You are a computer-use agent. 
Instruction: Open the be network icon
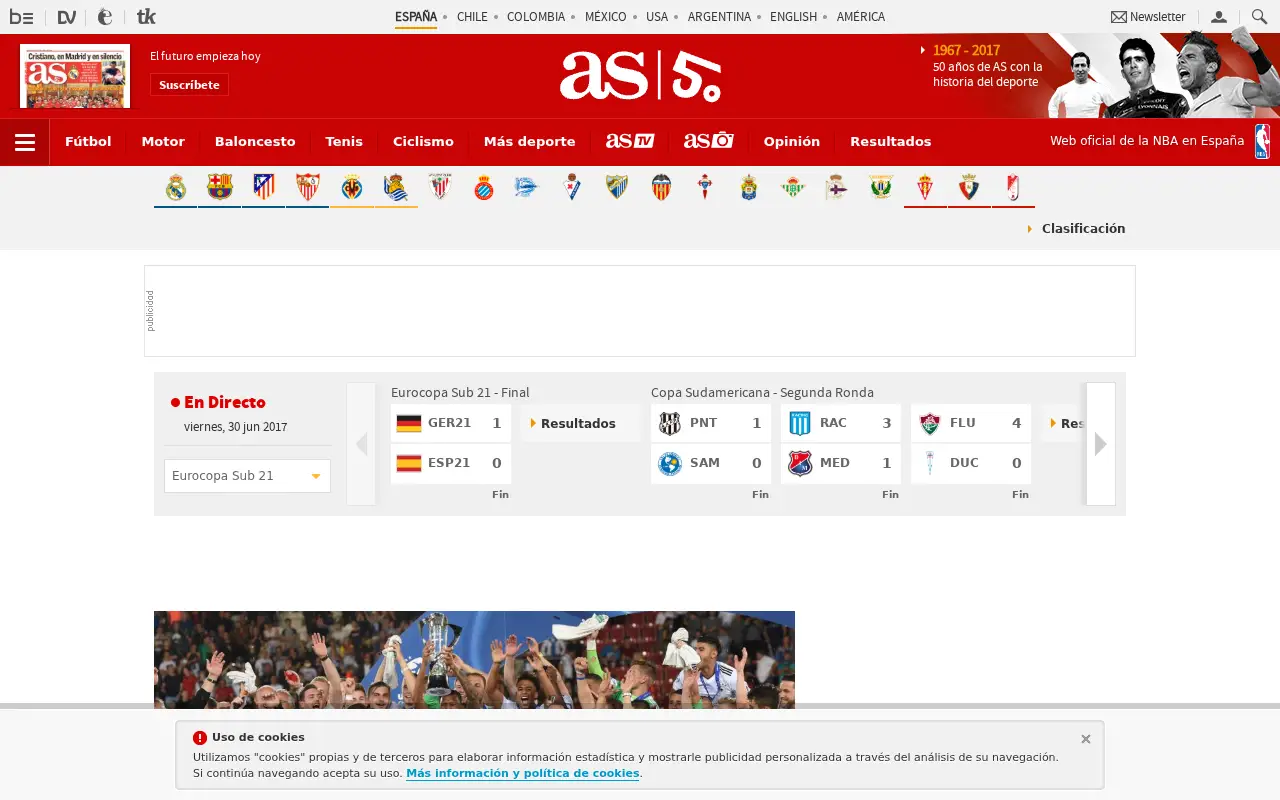tap(21, 17)
